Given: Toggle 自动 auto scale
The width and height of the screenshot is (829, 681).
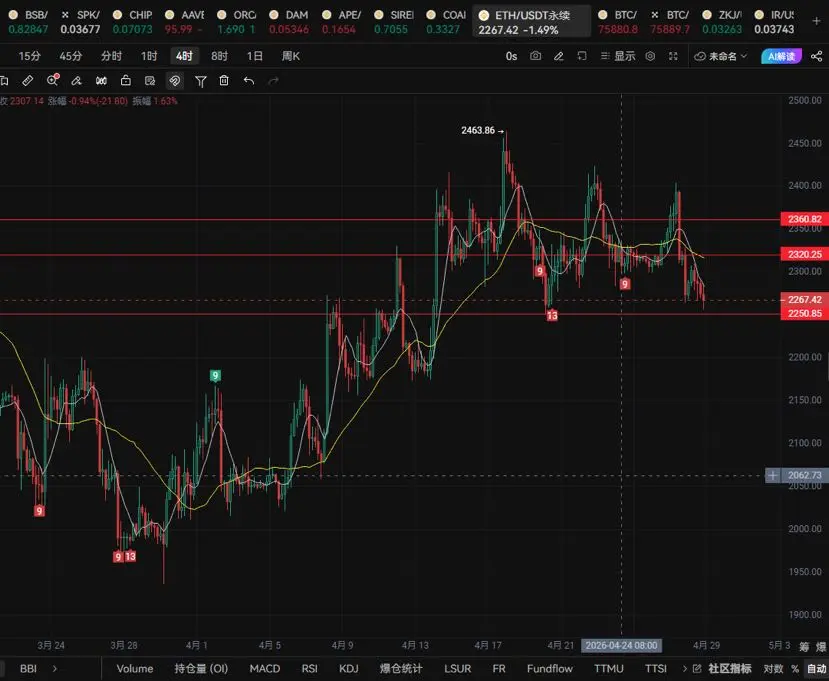Looking at the screenshot, I should point(816,669).
